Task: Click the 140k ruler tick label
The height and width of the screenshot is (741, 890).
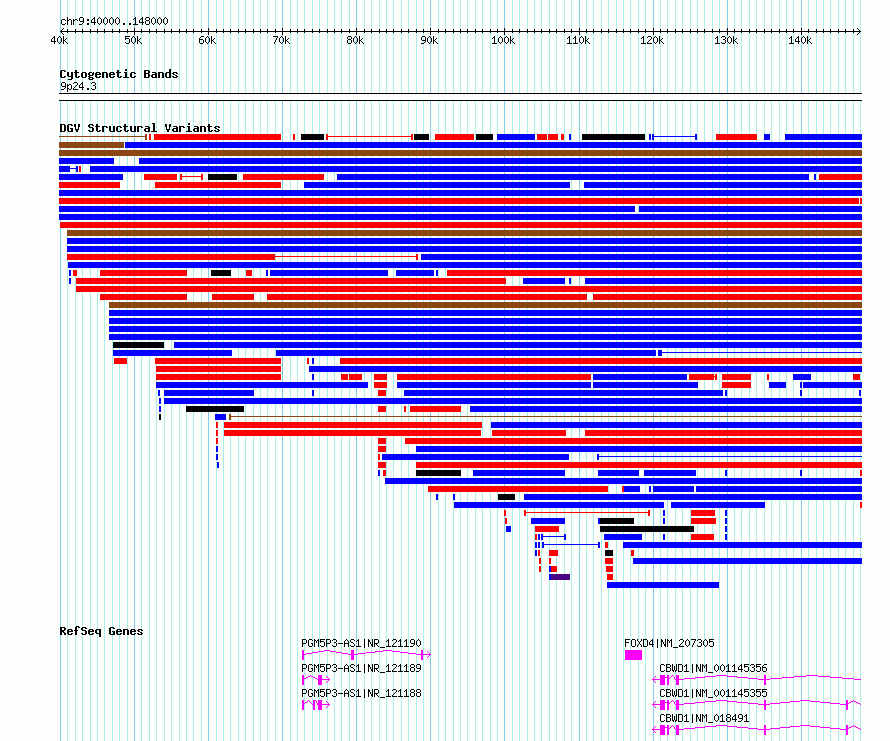Action: click(x=800, y=40)
